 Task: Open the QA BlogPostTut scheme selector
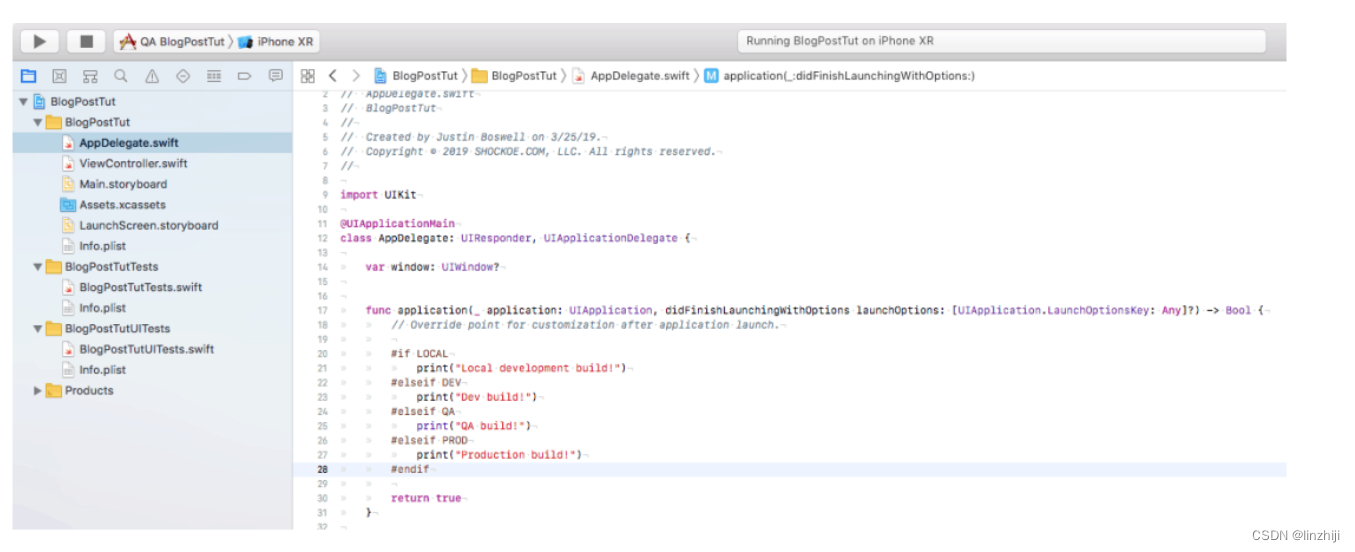175,42
